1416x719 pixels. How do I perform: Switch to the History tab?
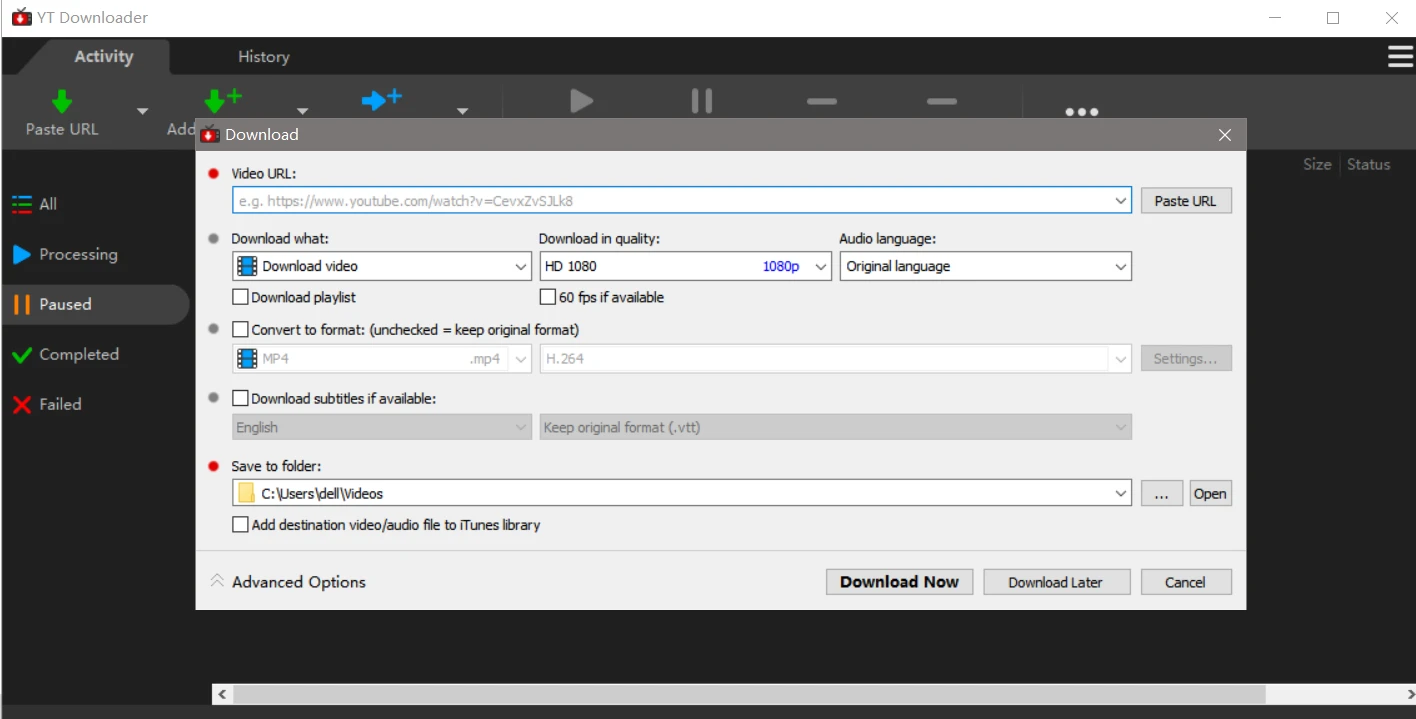pyautogui.click(x=263, y=57)
